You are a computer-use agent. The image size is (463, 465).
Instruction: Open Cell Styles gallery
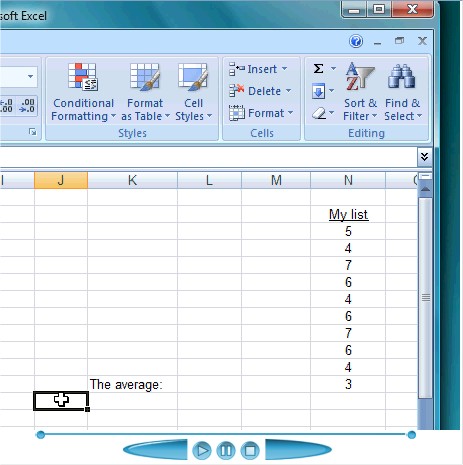tap(193, 92)
